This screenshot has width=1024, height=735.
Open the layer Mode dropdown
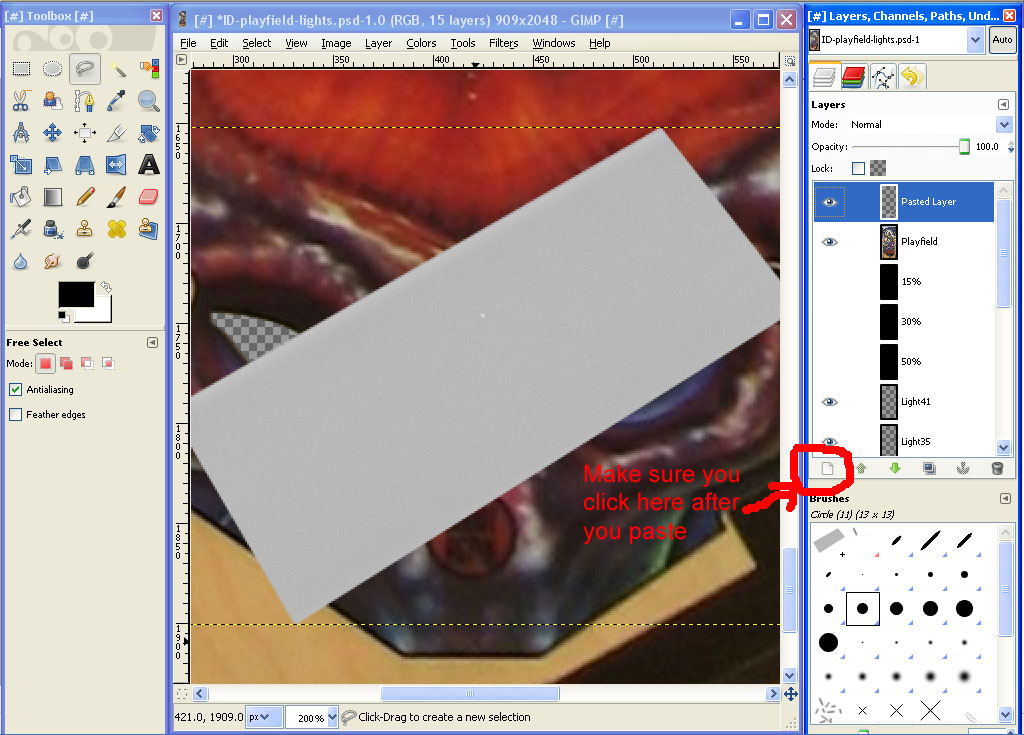[x=1004, y=125]
